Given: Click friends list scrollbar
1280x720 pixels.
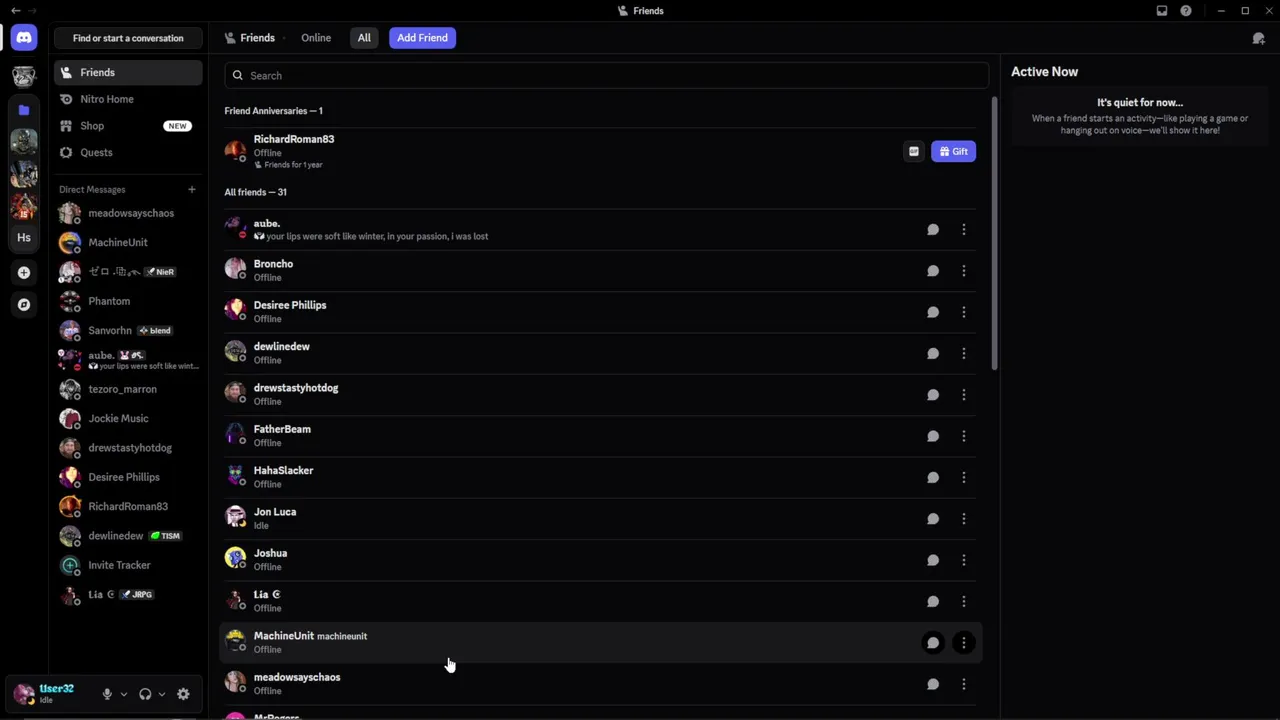Looking at the screenshot, I should coord(994,235).
